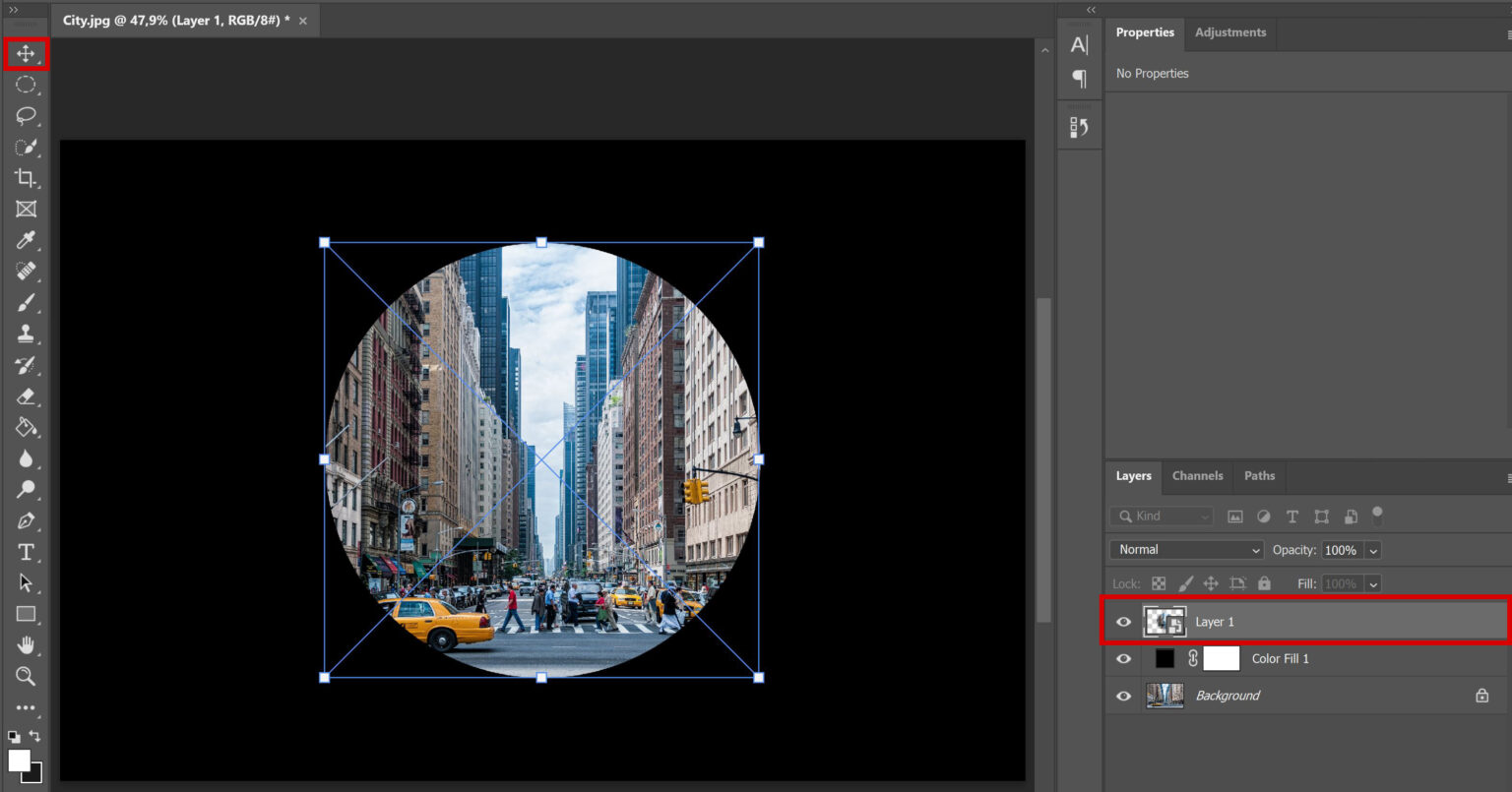Activate the Zoom tool
The image size is (1512, 792).
point(27,676)
